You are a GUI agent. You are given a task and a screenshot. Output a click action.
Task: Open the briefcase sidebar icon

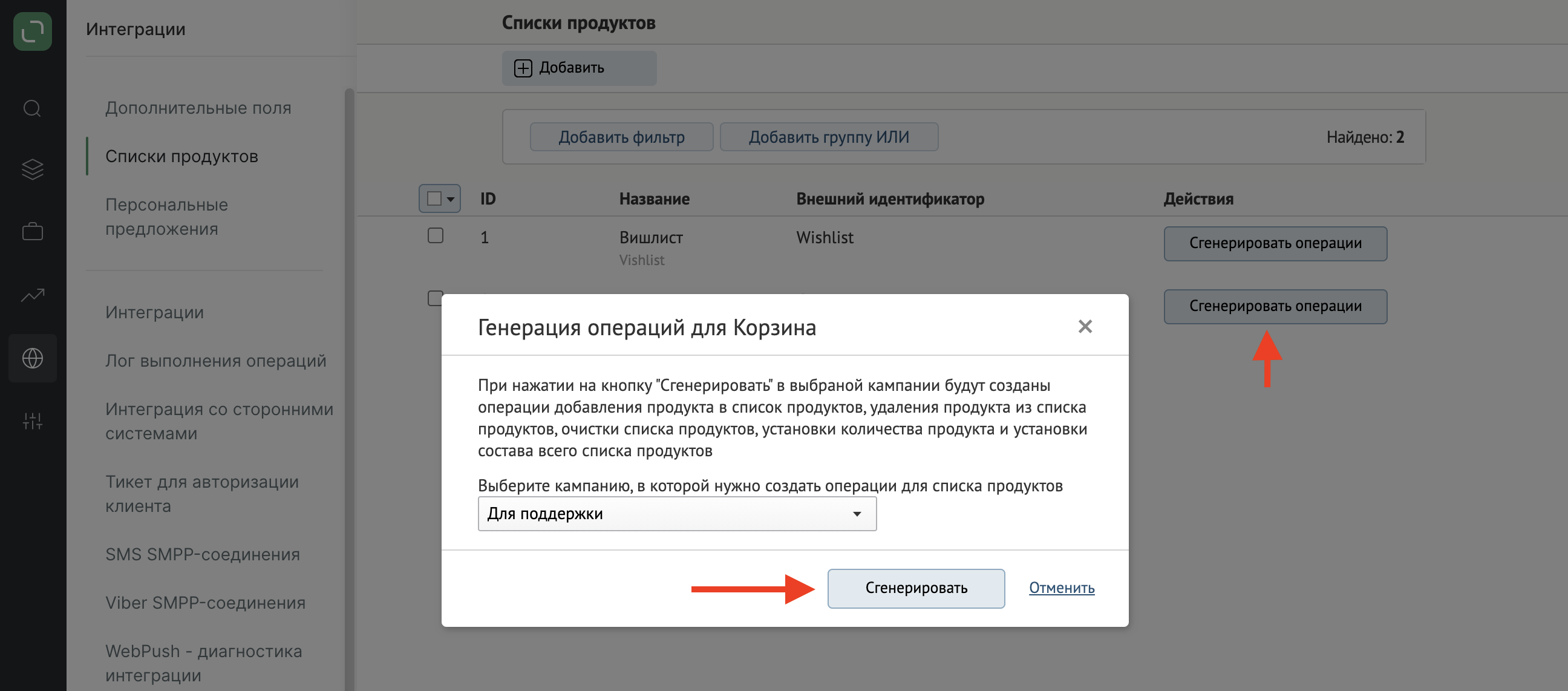[x=32, y=231]
